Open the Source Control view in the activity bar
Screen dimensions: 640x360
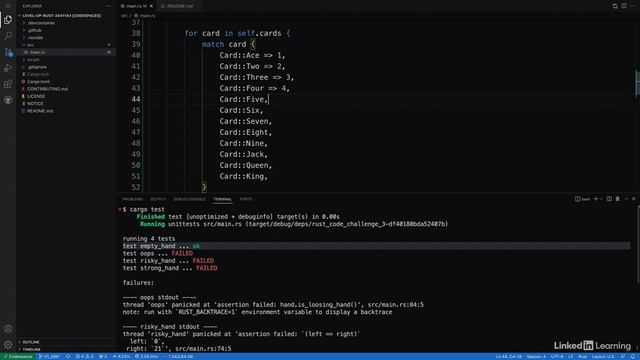tap(8, 52)
